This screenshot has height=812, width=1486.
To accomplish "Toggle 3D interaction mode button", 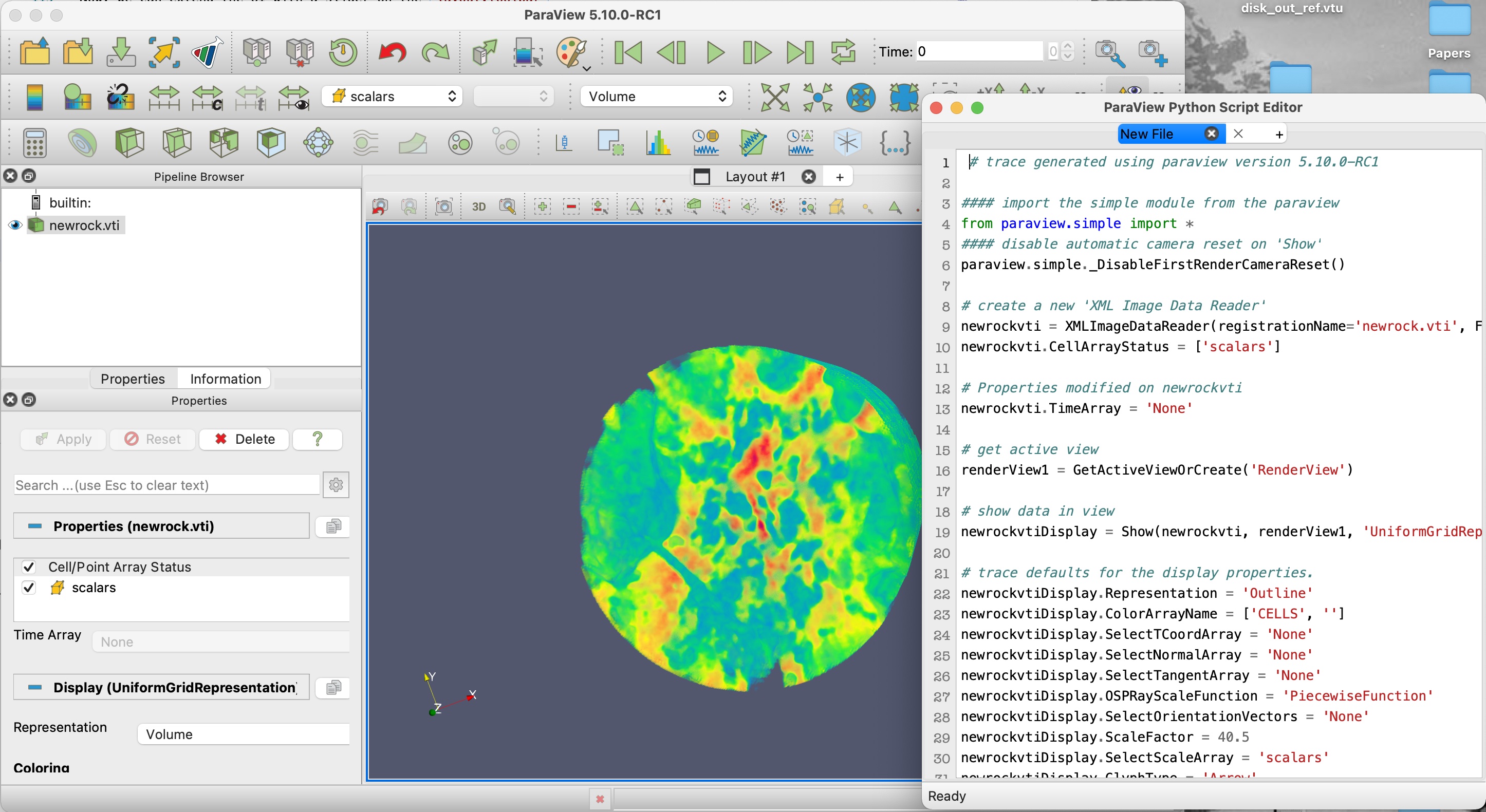I will pyautogui.click(x=479, y=206).
